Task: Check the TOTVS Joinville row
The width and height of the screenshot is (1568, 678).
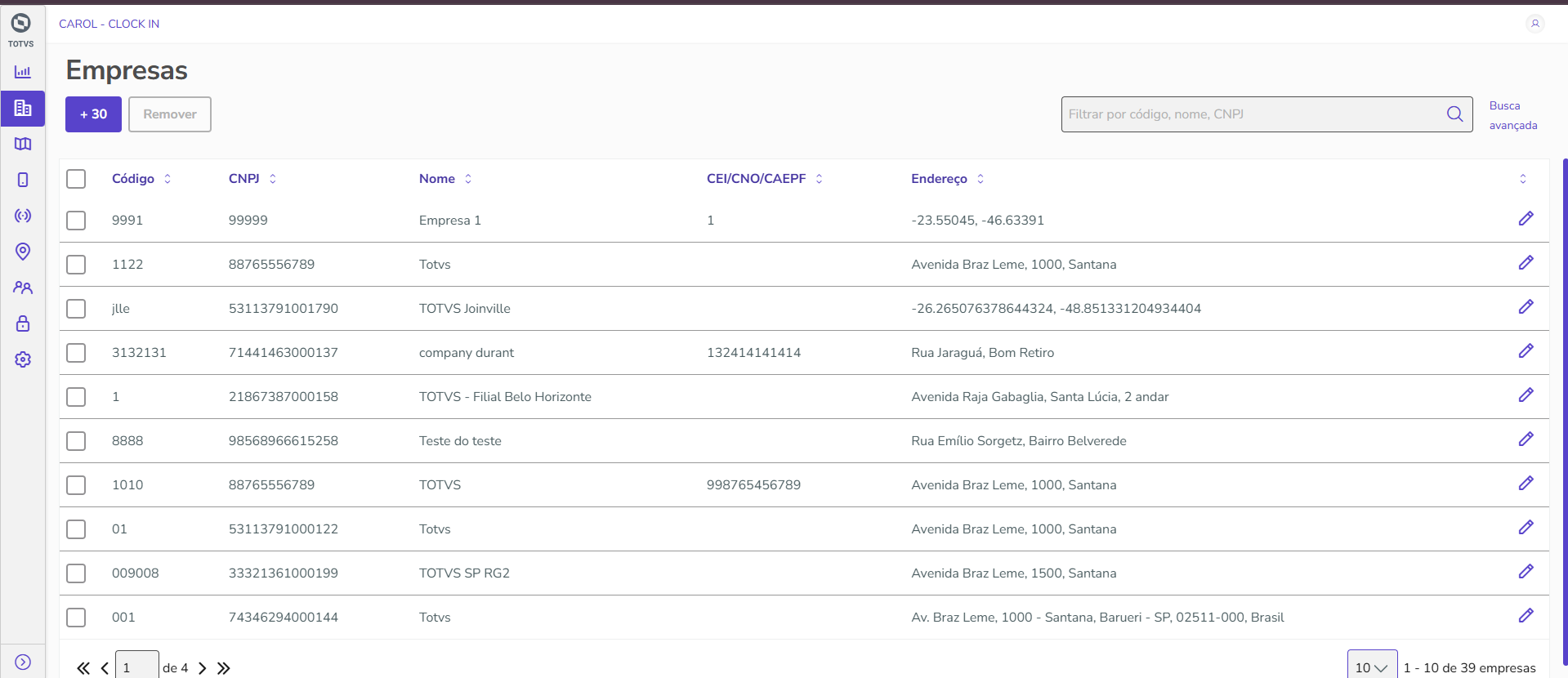Action: (76, 309)
